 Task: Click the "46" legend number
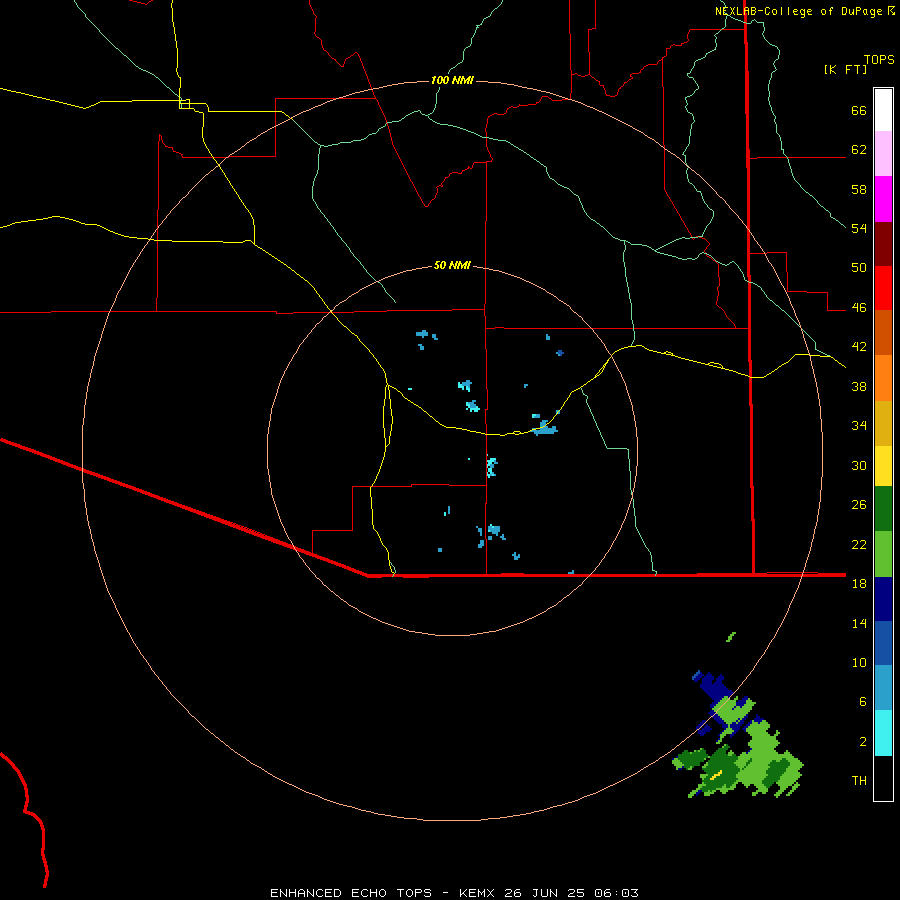[x=859, y=308]
